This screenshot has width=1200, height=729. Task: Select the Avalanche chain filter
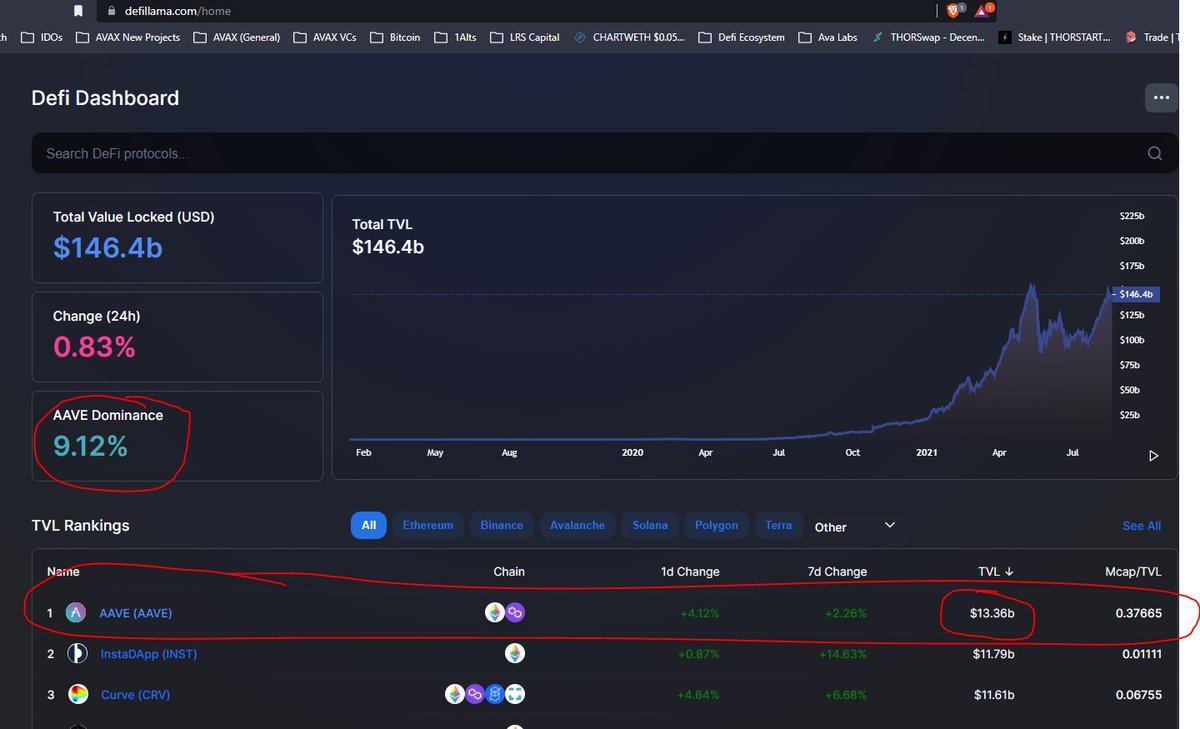577,525
